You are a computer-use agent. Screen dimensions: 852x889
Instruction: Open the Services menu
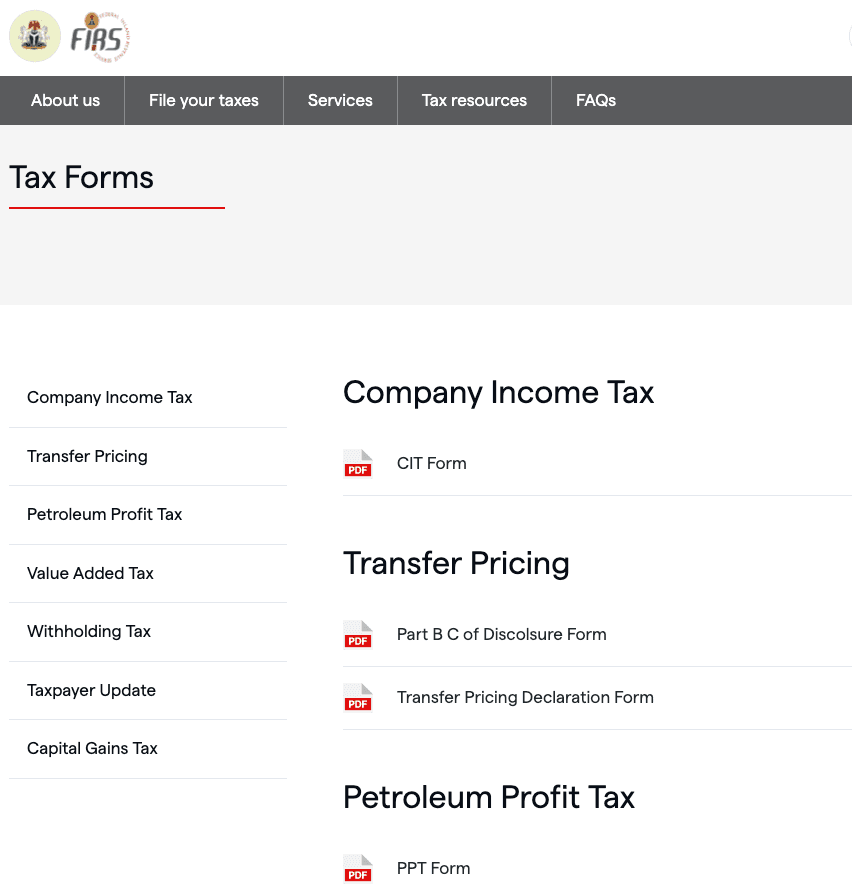pyautogui.click(x=340, y=100)
